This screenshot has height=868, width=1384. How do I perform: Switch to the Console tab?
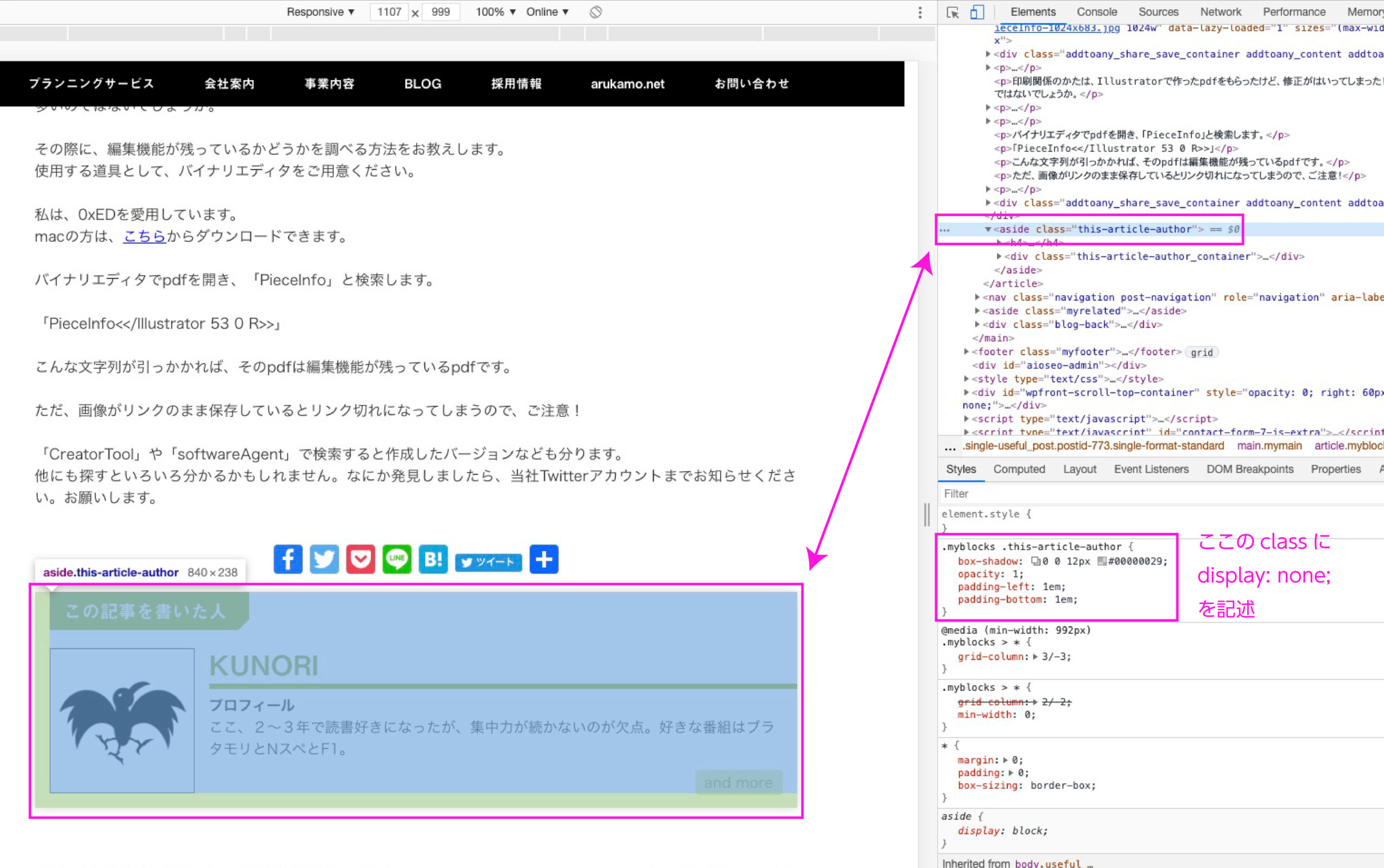tap(1097, 12)
